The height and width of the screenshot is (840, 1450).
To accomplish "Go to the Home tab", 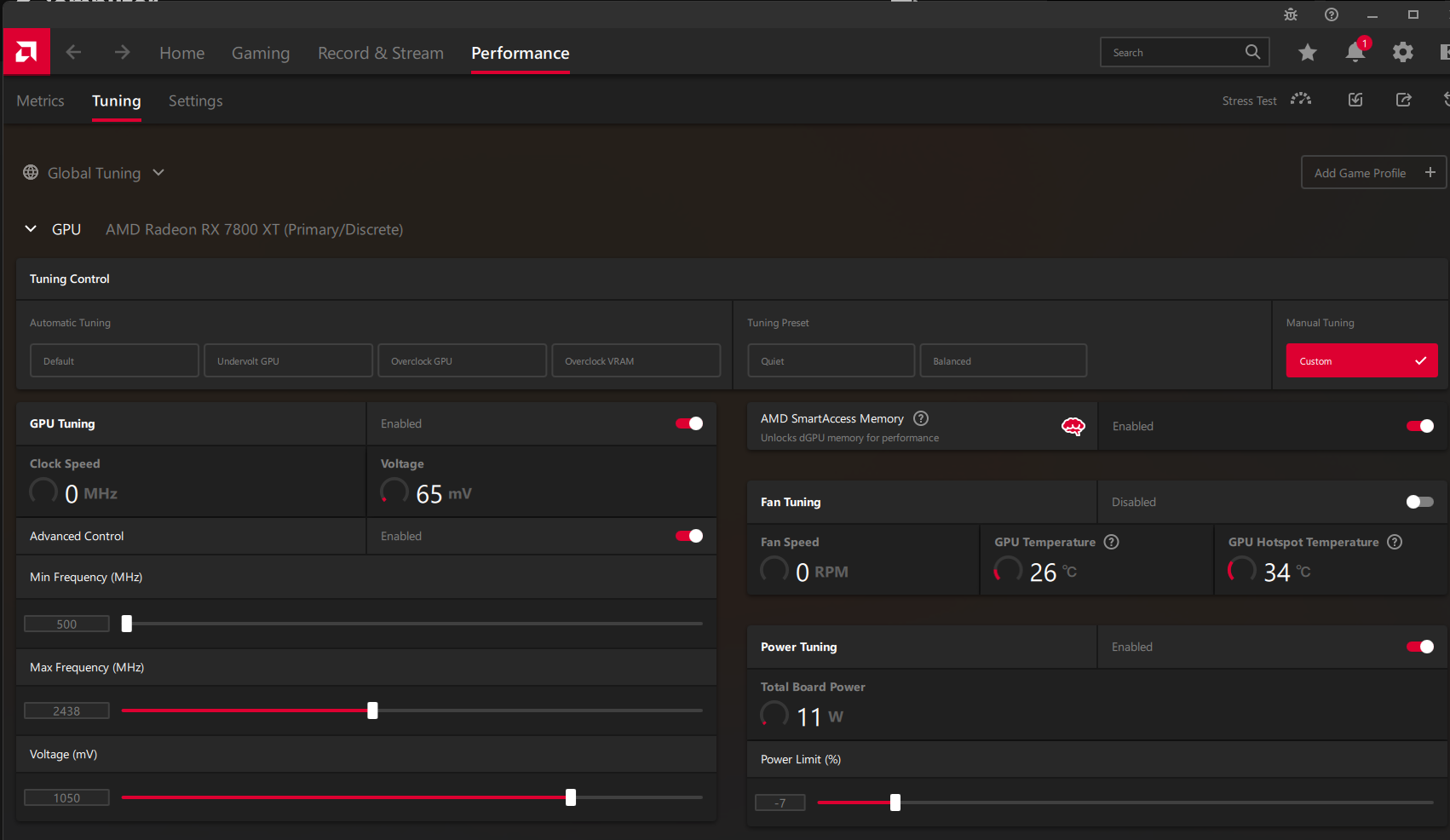I will [x=182, y=53].
